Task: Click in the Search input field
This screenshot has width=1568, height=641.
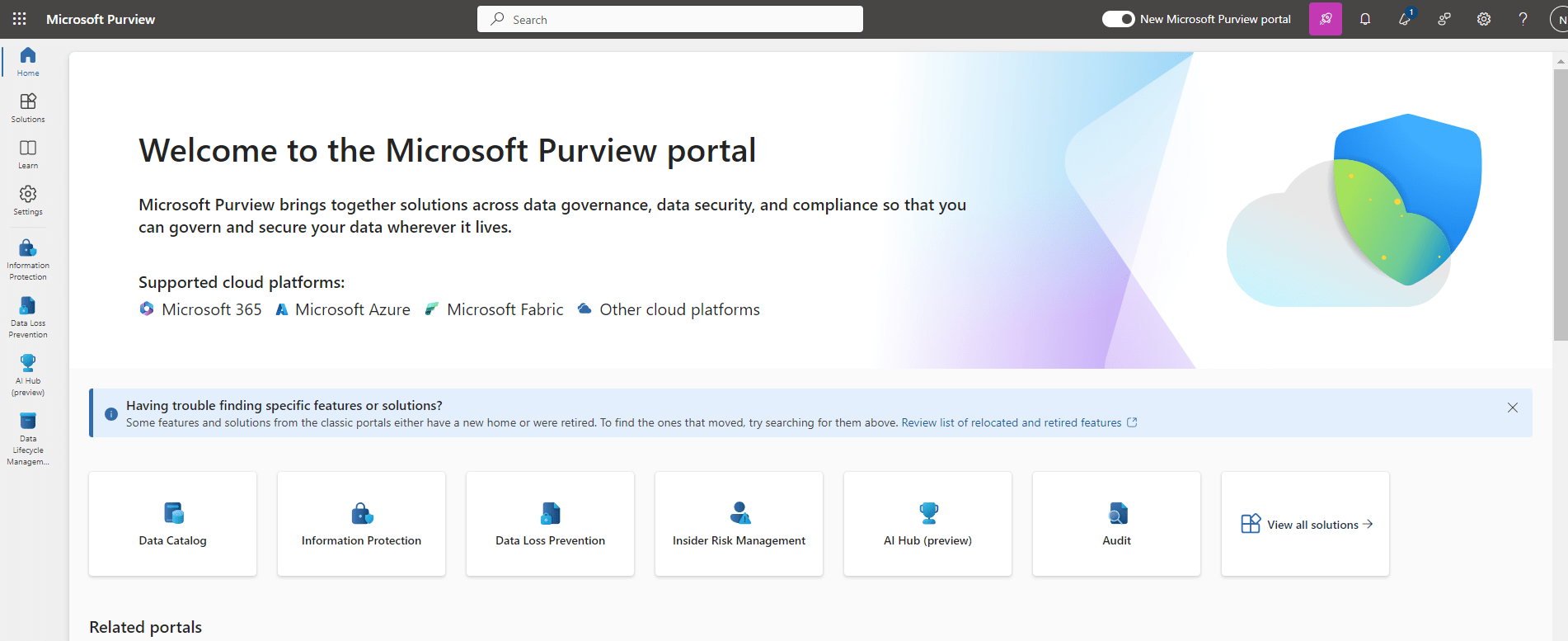Action: [x=669, y=19]
